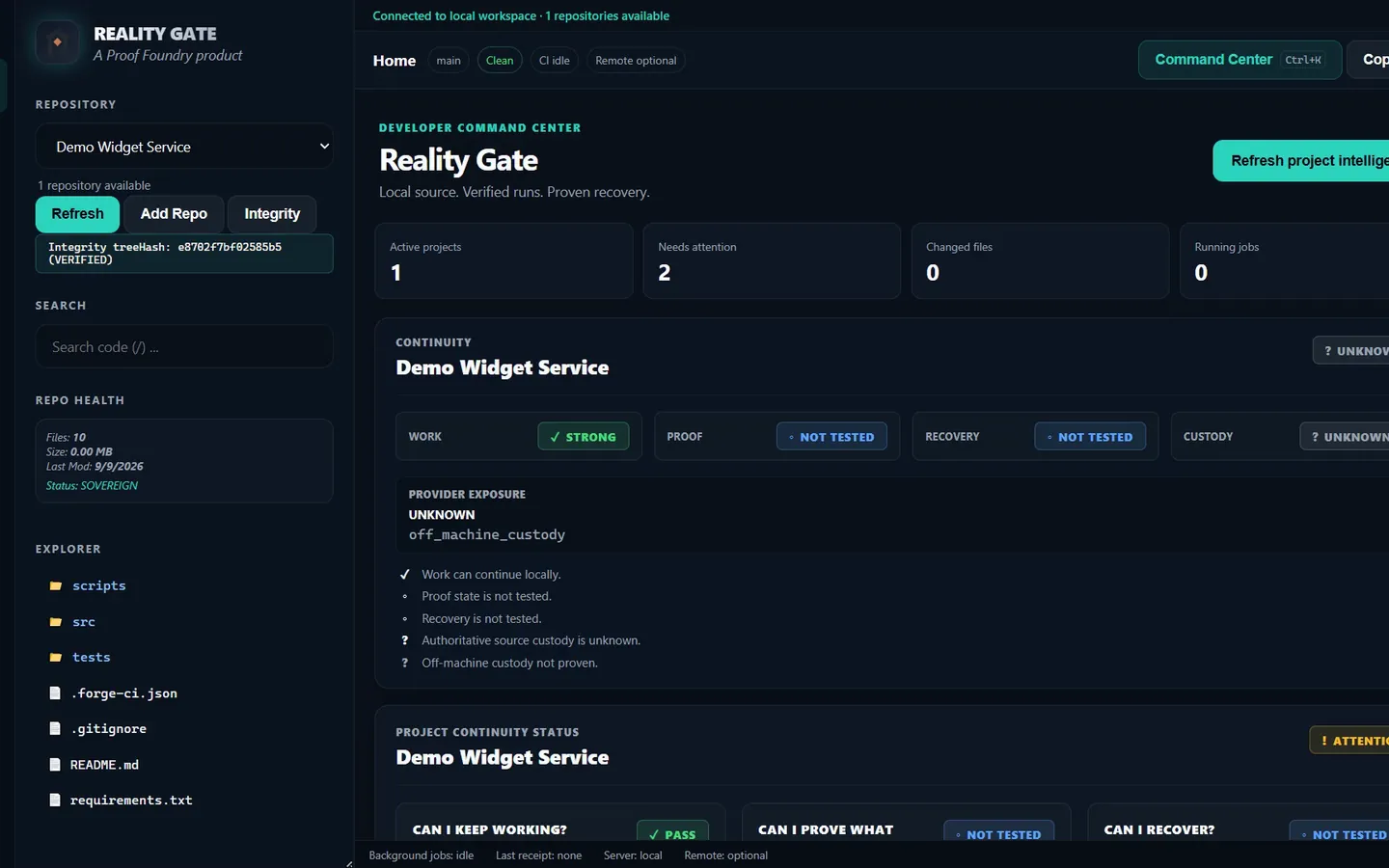
Task: Click 'Server: local' in status bar
Action: point(633,855)
